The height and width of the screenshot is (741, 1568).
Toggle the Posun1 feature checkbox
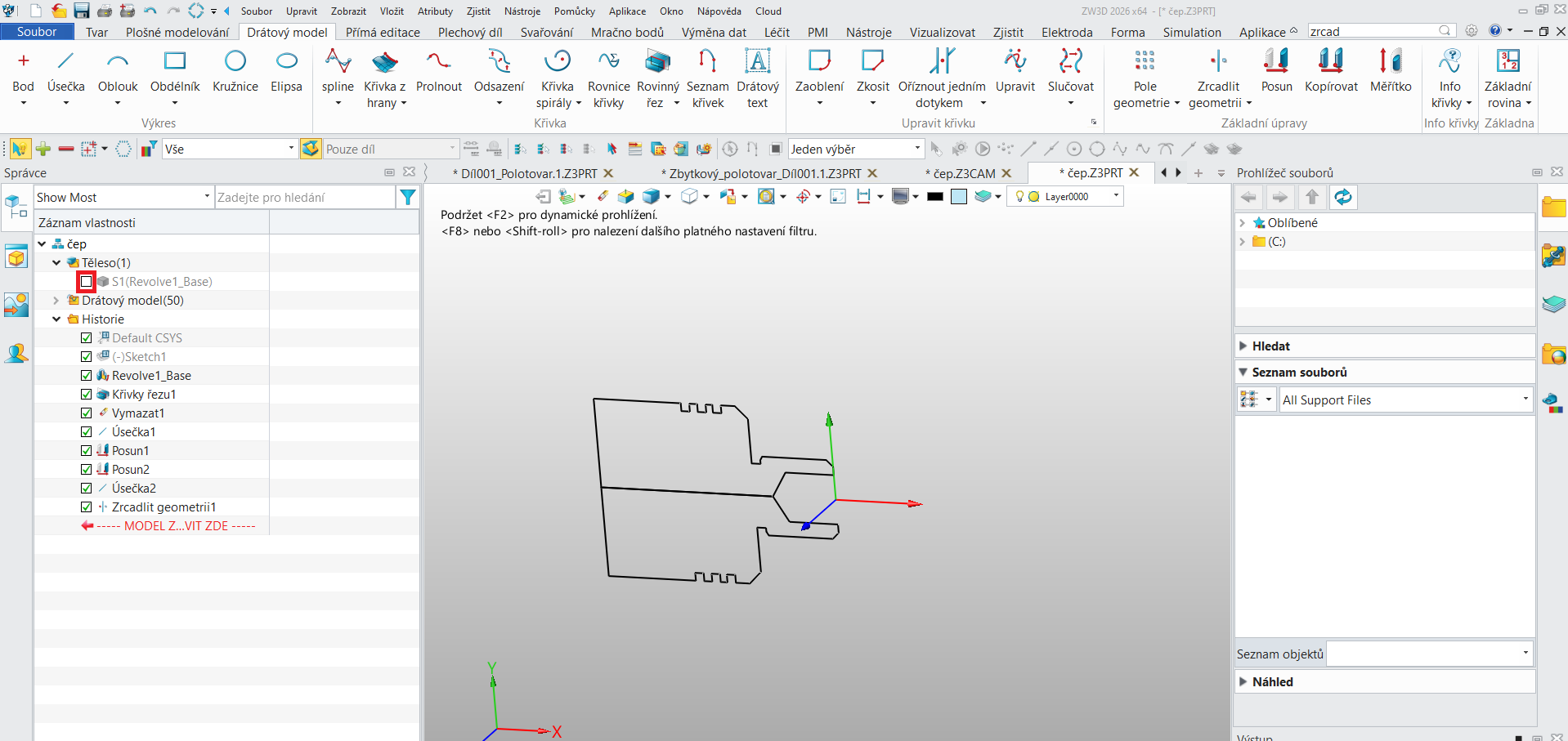[86, 451]
